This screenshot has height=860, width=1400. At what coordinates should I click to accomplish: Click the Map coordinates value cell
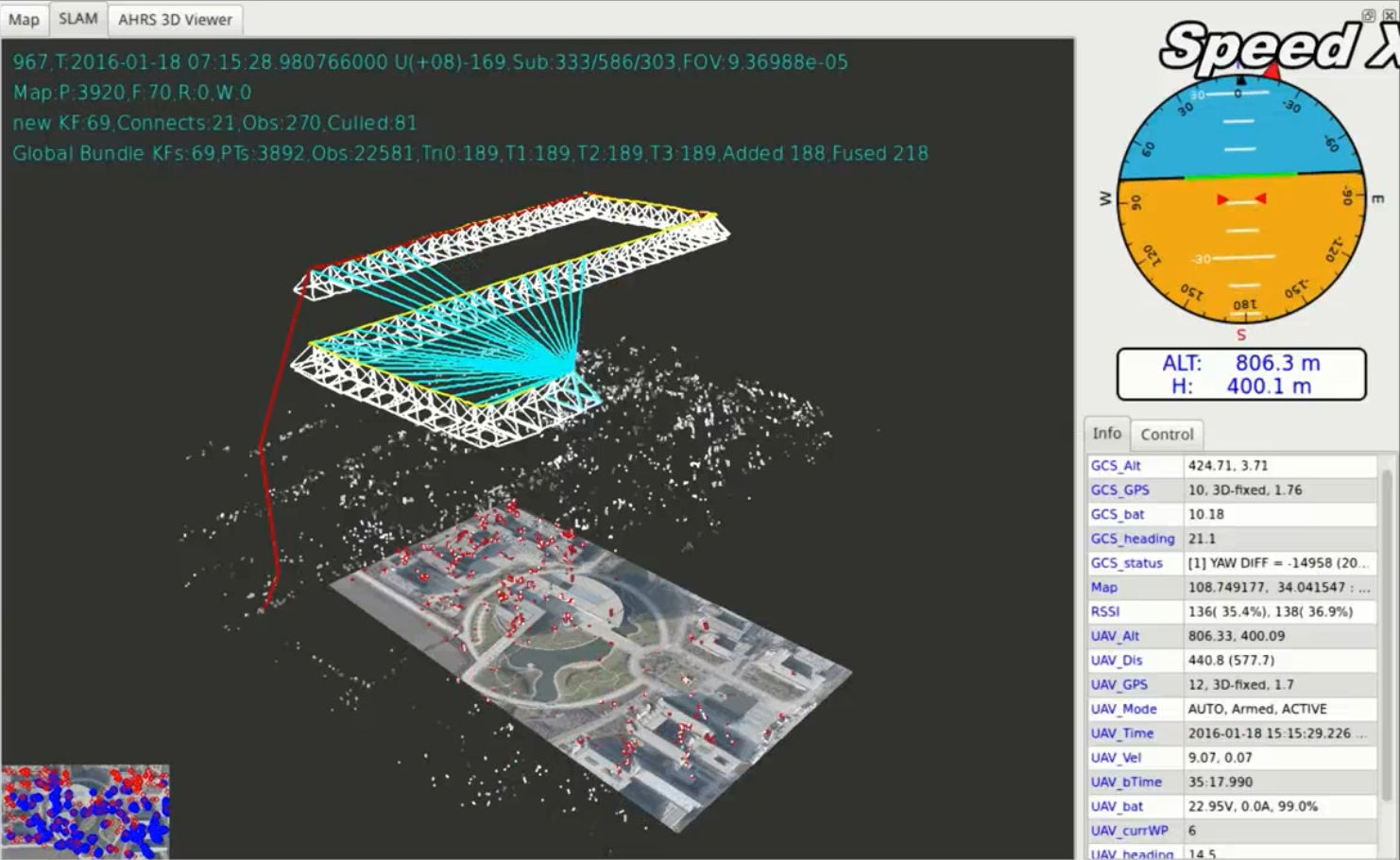(x=1279, y=587)
